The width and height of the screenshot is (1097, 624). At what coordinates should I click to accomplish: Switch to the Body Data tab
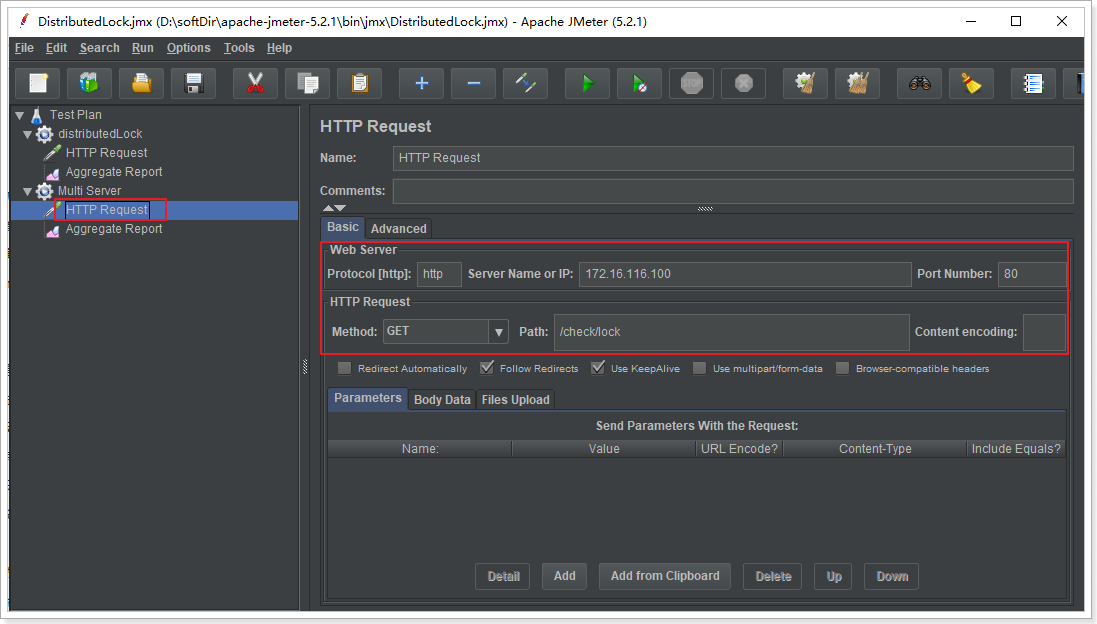442,399
